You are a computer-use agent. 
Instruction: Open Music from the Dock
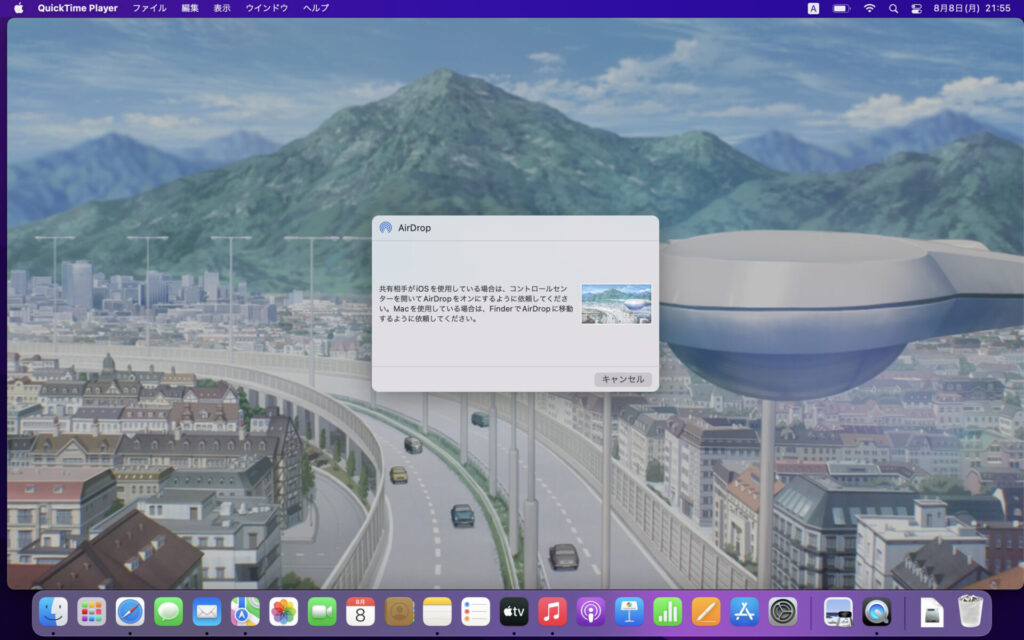[x=552, y=612]
